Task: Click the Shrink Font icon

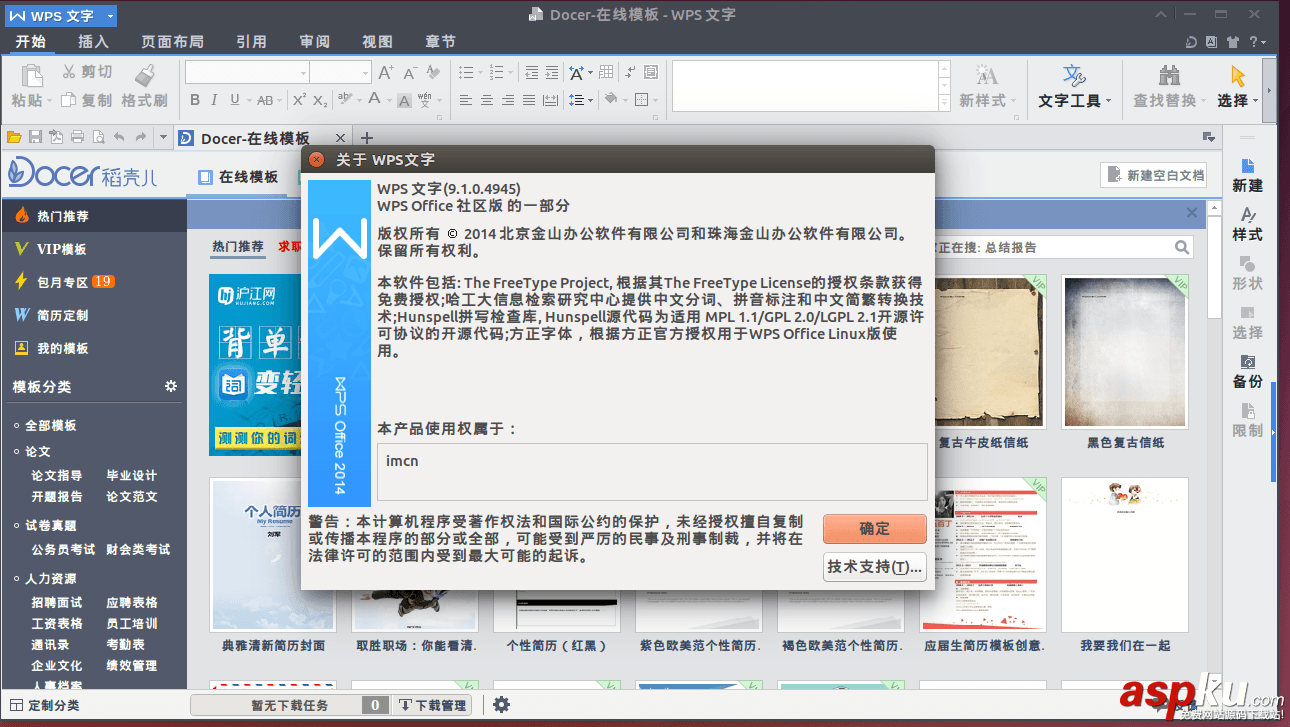Action: pos(410,72)
